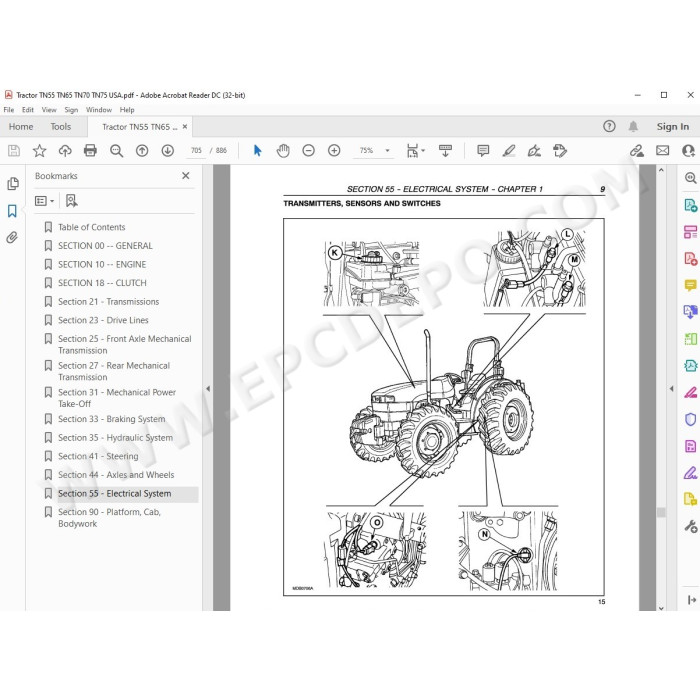Expand the right tools pane arrow
The height and width of the screenshot is (700, 700).
(671, 389)
